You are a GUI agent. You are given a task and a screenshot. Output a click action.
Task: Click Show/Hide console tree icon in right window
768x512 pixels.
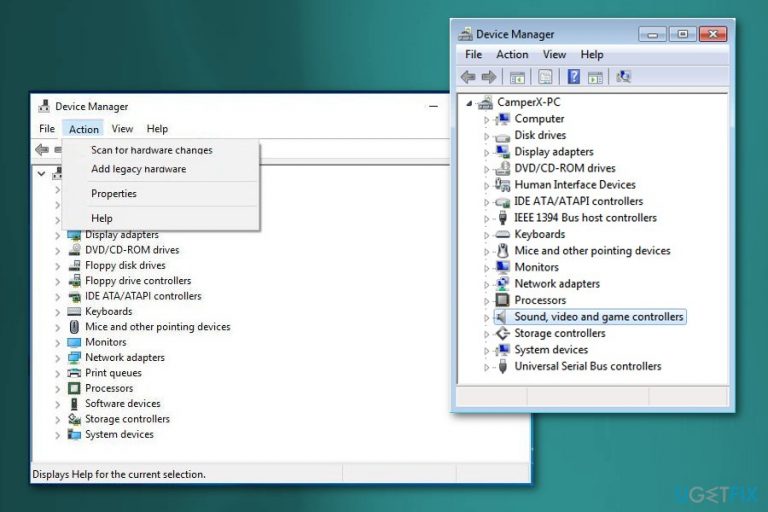coord(517,77)
